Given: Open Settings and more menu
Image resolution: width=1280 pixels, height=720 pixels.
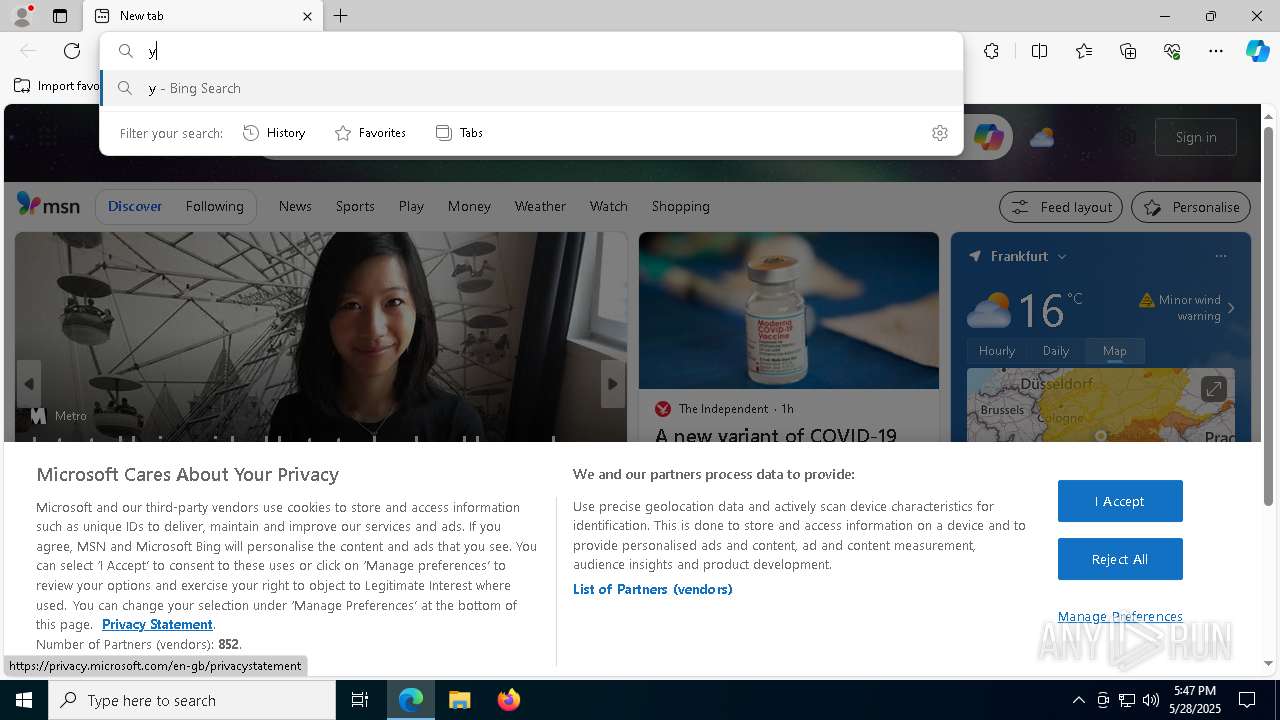Looking at the screenshot, I should (1216, 51).
